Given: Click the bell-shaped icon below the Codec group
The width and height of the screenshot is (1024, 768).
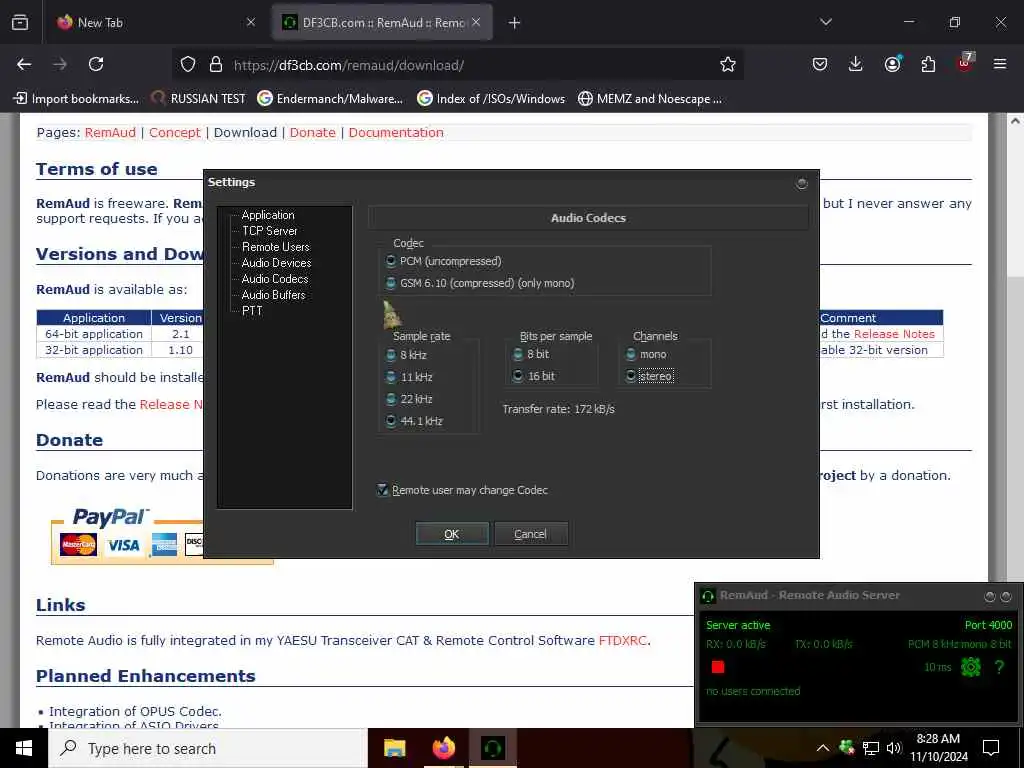Looking at the screenshot, I should (391, 314).
